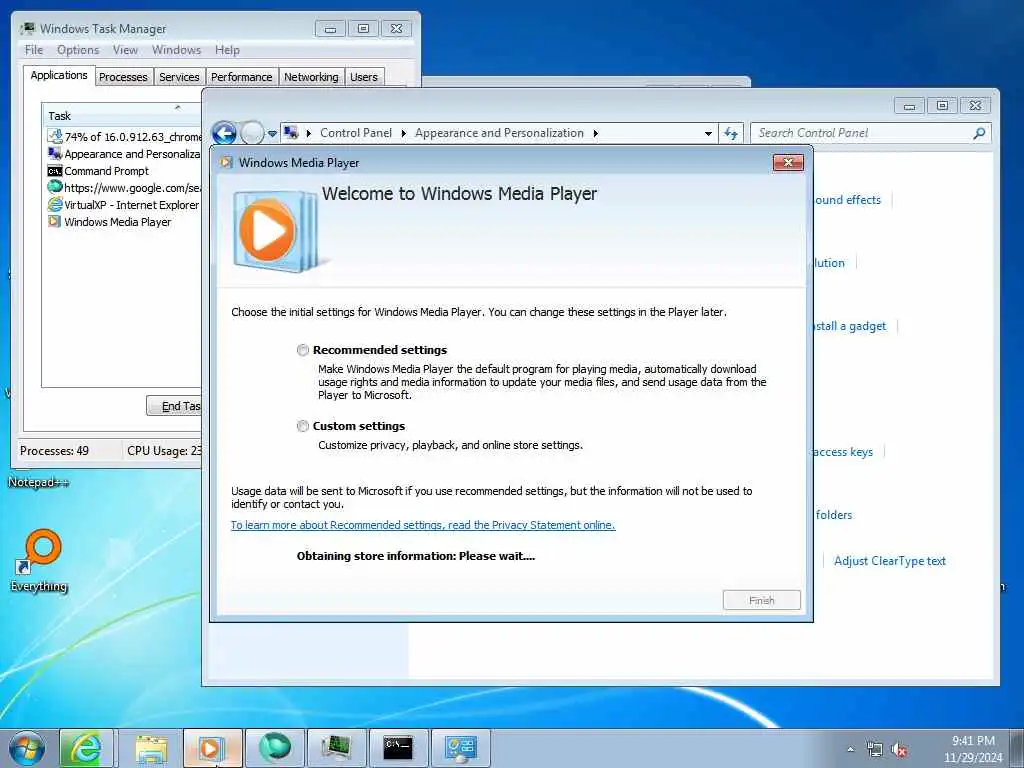Click the Task Manager title bar icon
The width and height of the screenshot is (1024, 768).
[x=27, y=28]
